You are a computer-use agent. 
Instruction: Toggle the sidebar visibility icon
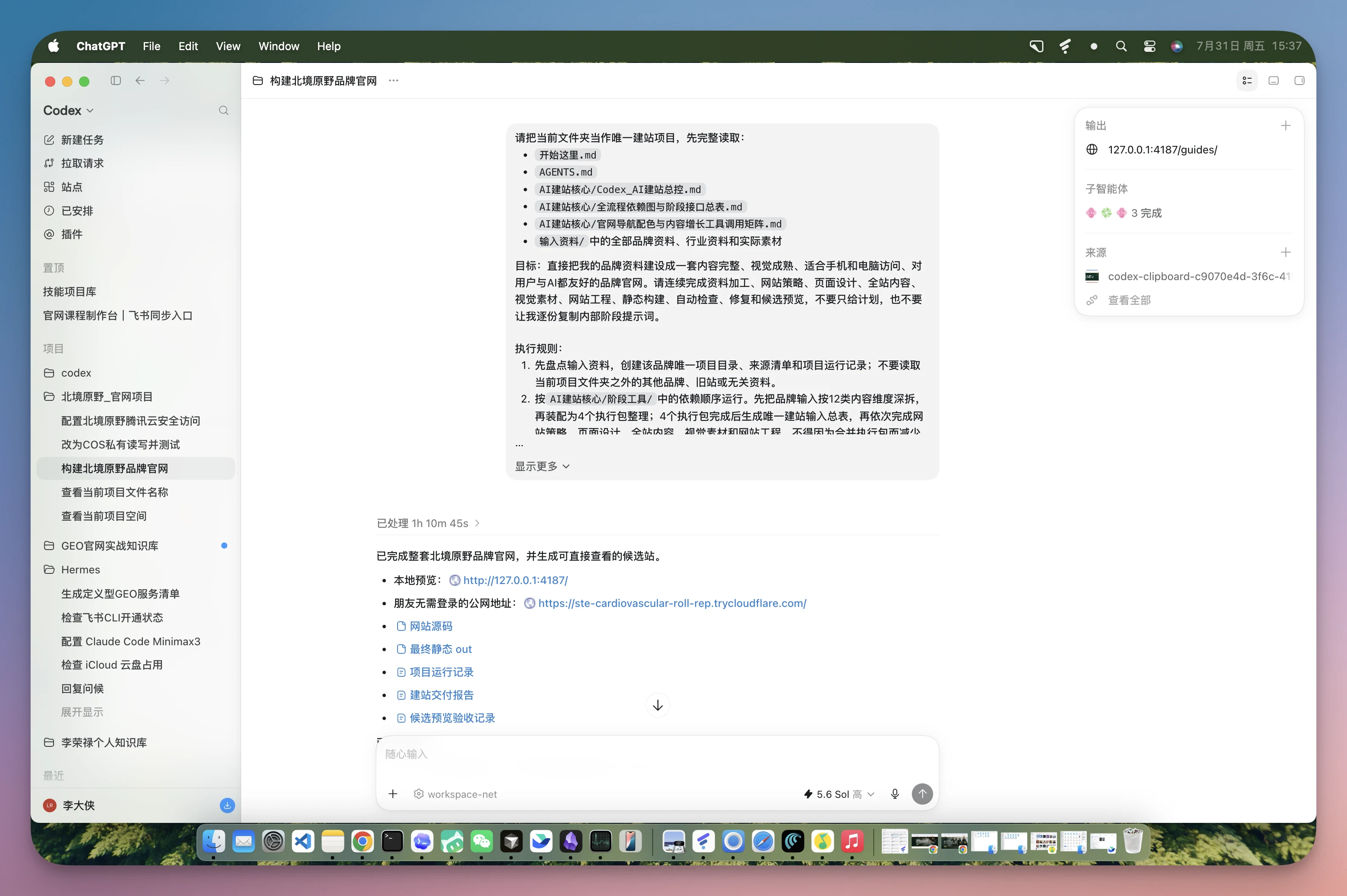coord(116,81)
